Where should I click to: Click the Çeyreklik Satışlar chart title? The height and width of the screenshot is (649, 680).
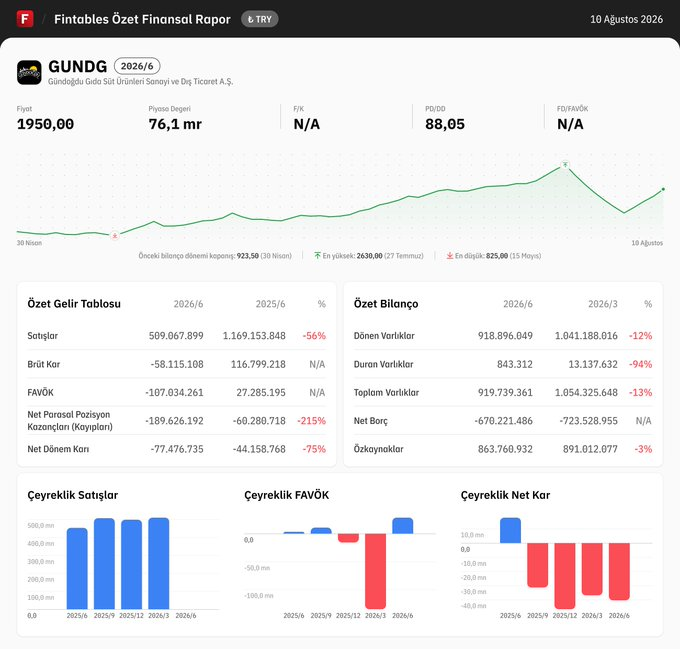point(72,495)
